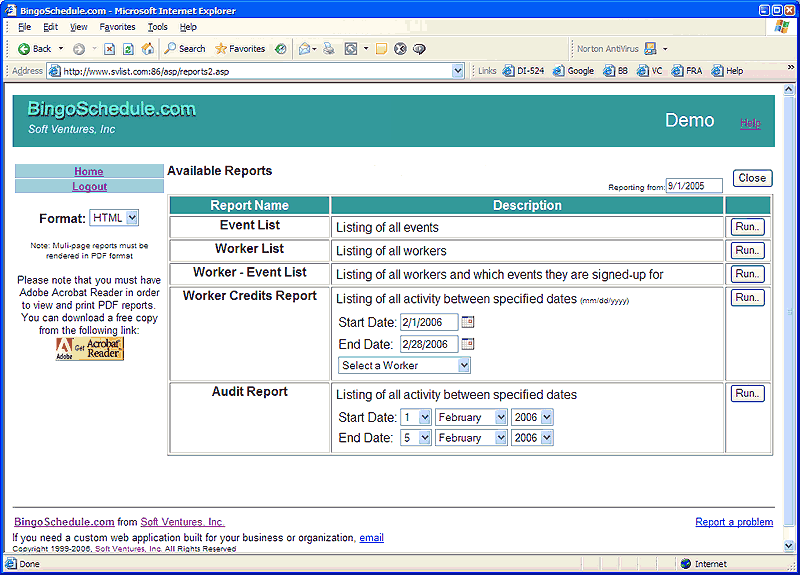Open the Google links shortcut
This screenshot has height=575, width=800.
[573, 71]
